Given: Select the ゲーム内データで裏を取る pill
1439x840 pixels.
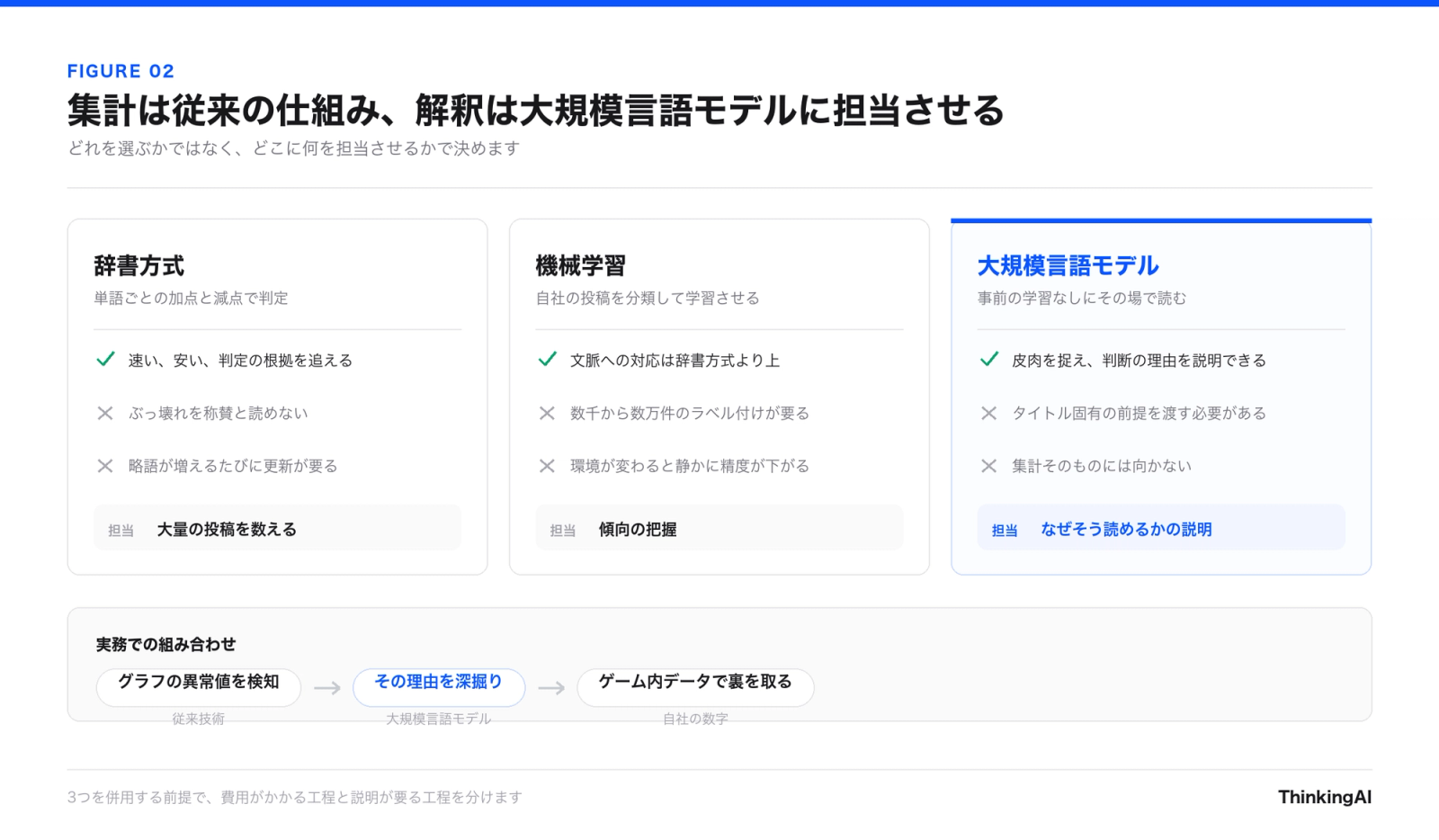Looking at the screenshot, I should click(695, 687).
